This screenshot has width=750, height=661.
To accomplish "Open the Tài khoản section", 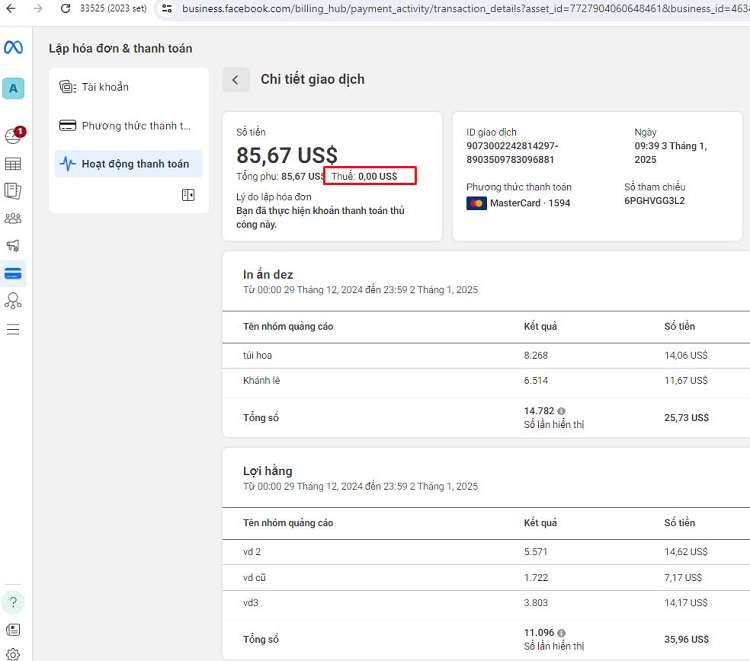I will [x=105, y=87].
